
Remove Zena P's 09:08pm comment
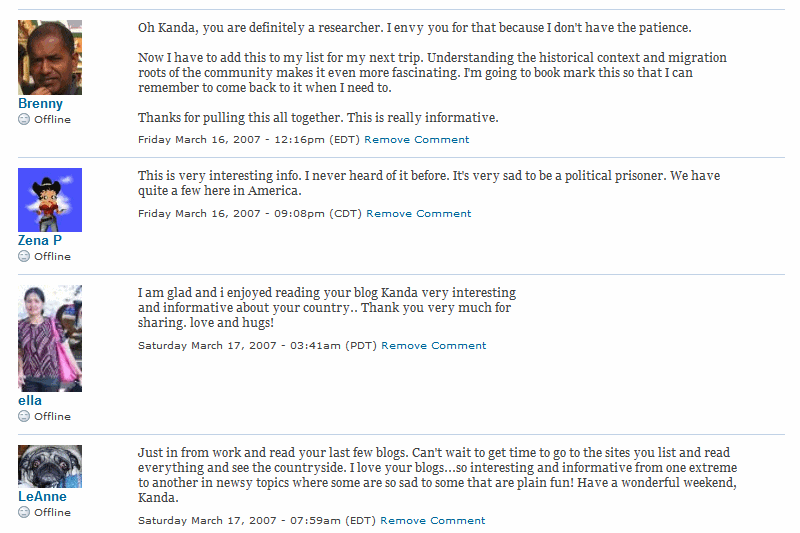tap(418, 213)
